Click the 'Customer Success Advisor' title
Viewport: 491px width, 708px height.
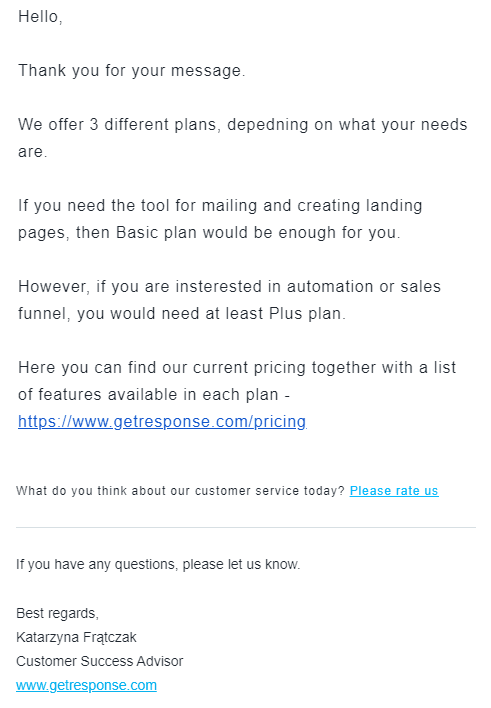100,661
